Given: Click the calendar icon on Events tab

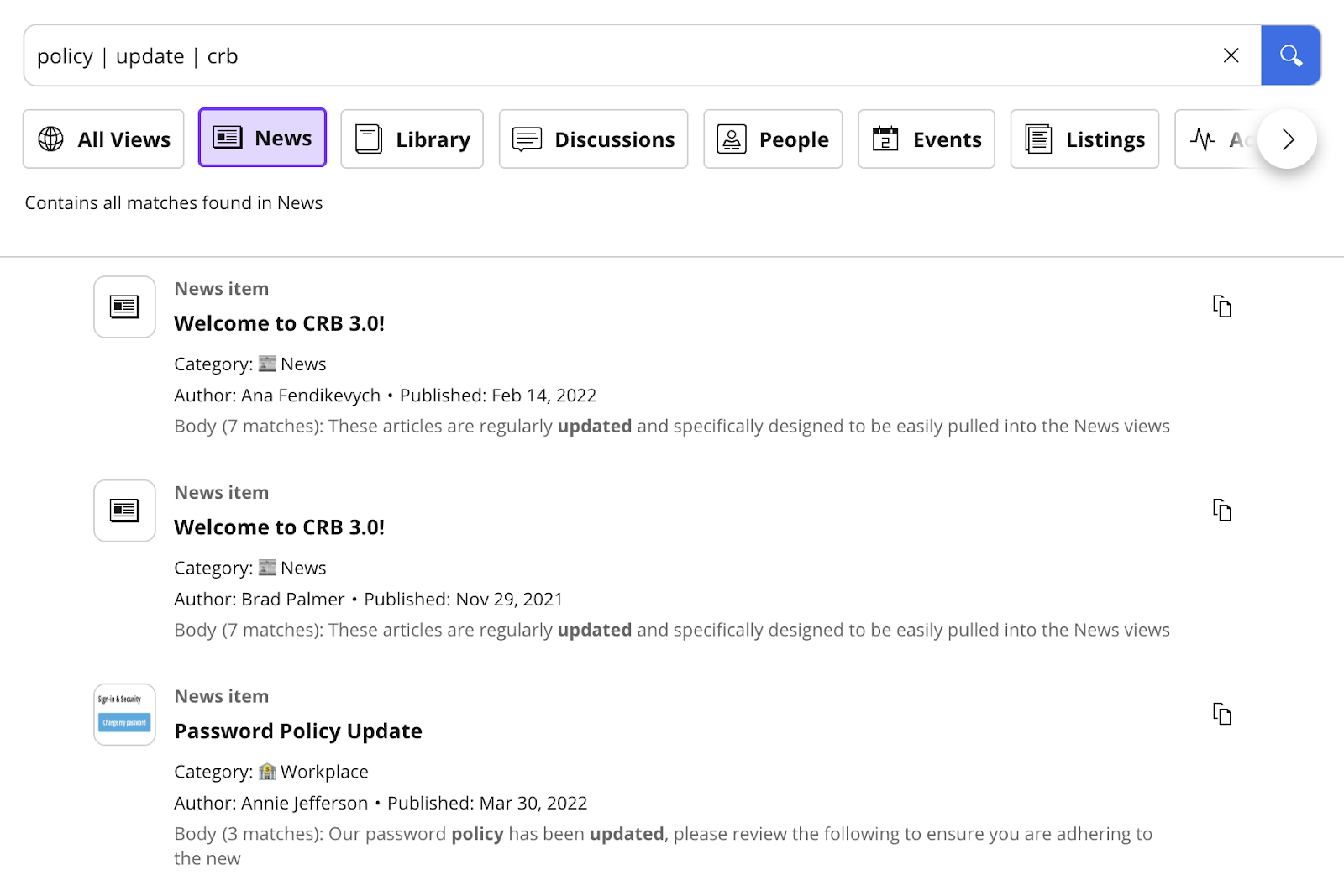Looking at the screenshot, I should point(885,139).
